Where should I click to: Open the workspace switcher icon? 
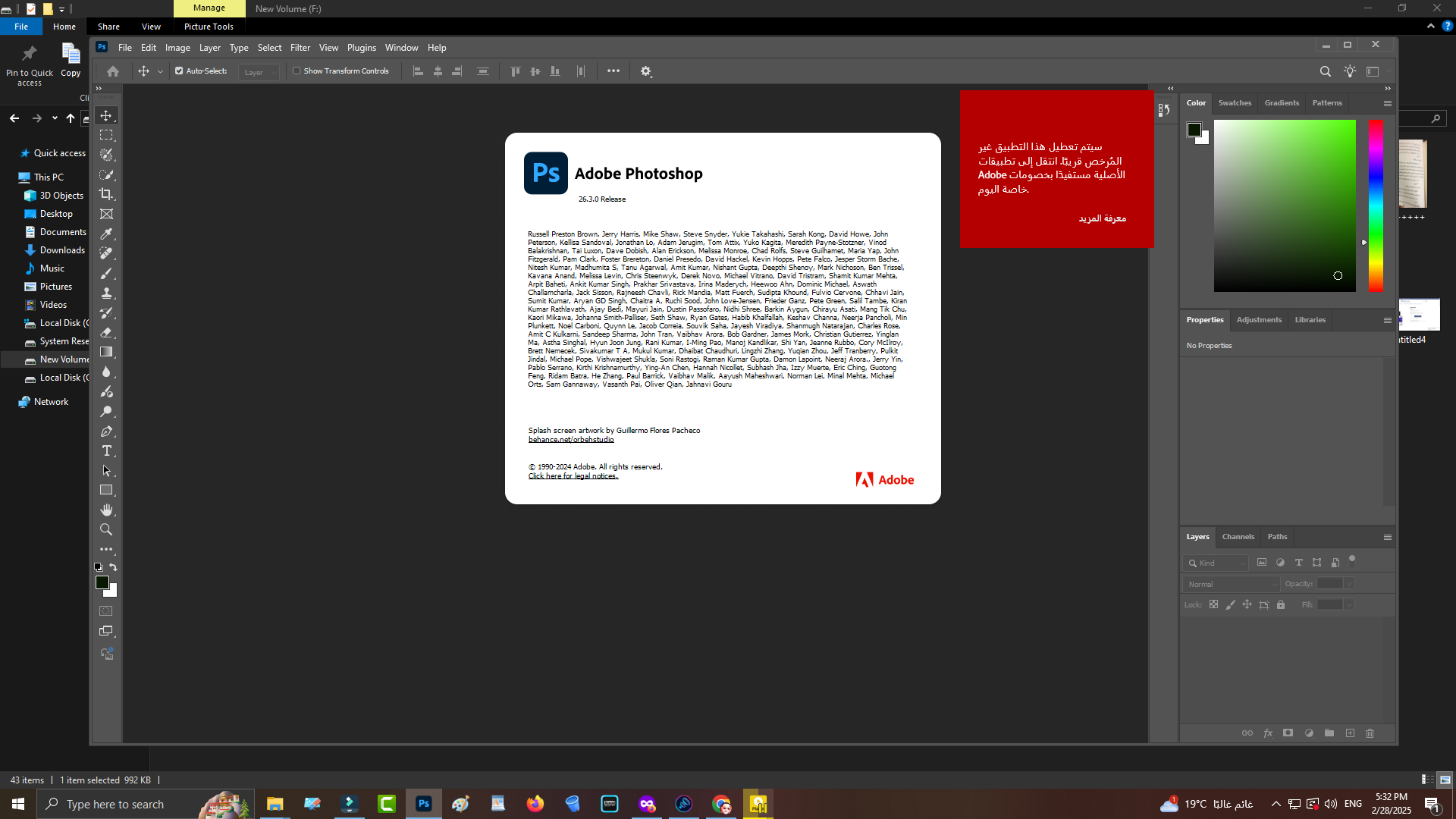click(1373, 71)
